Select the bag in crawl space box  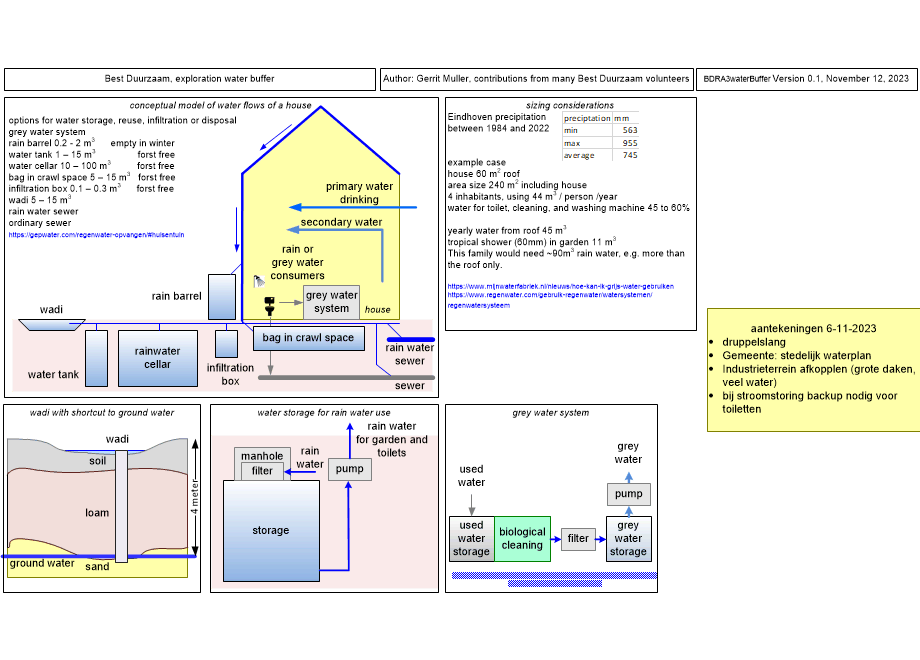[x=309, y=338]
